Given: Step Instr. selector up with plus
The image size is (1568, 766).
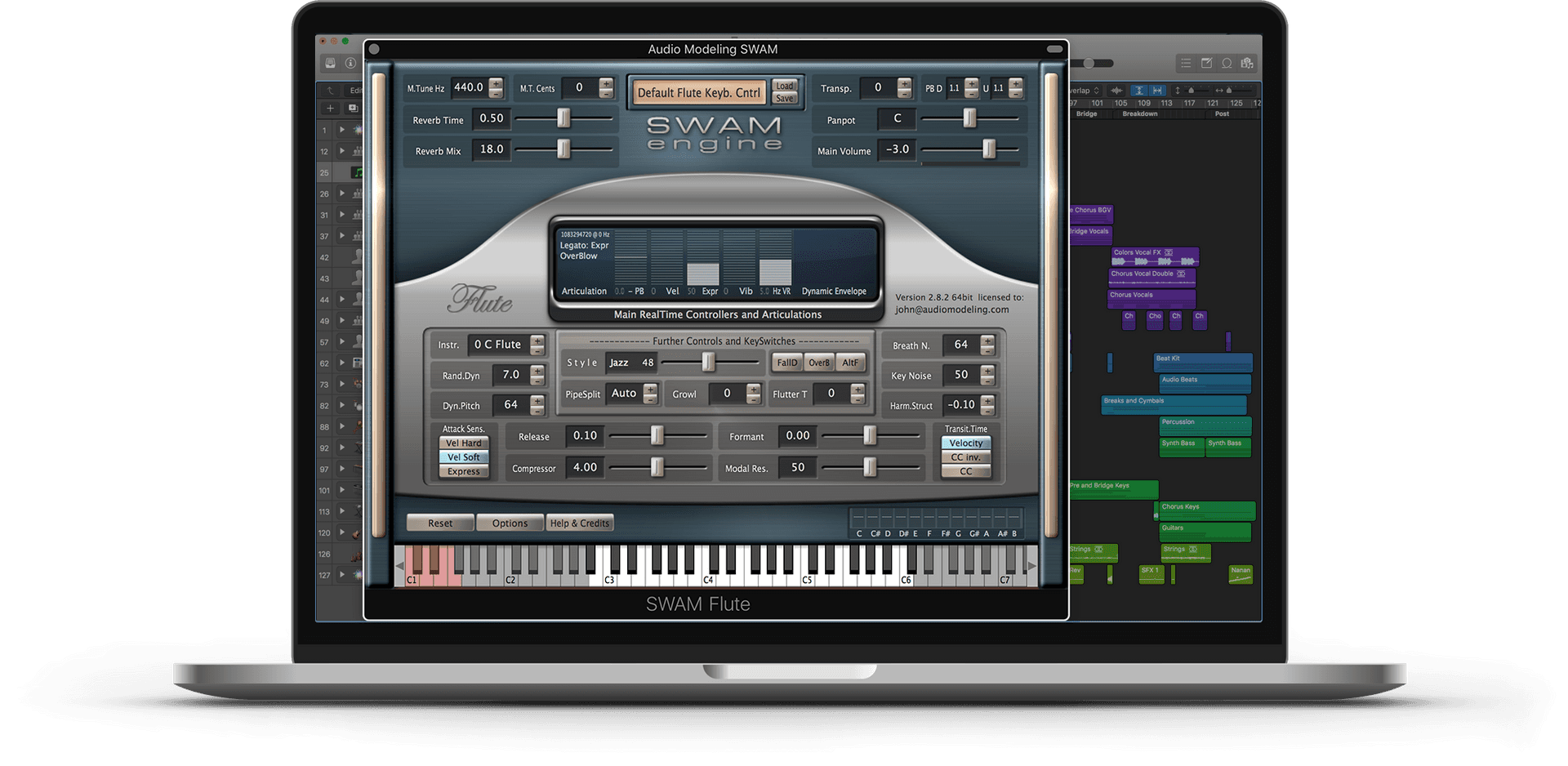Looking at the screenshot, I should 537,340.
